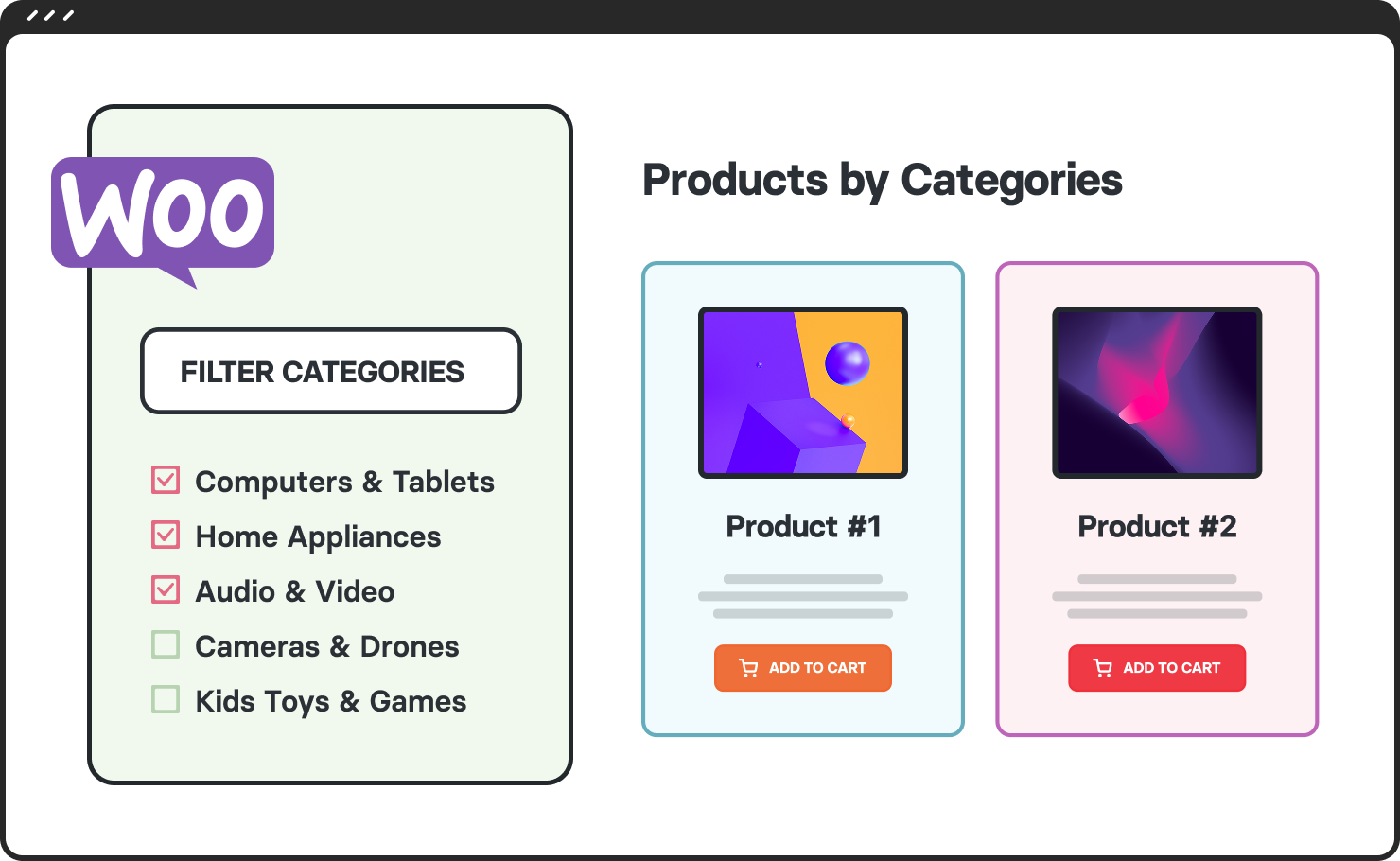Click the Product #1 title
The height and width of the screenshot is (861, 1400).
(803, 526)
